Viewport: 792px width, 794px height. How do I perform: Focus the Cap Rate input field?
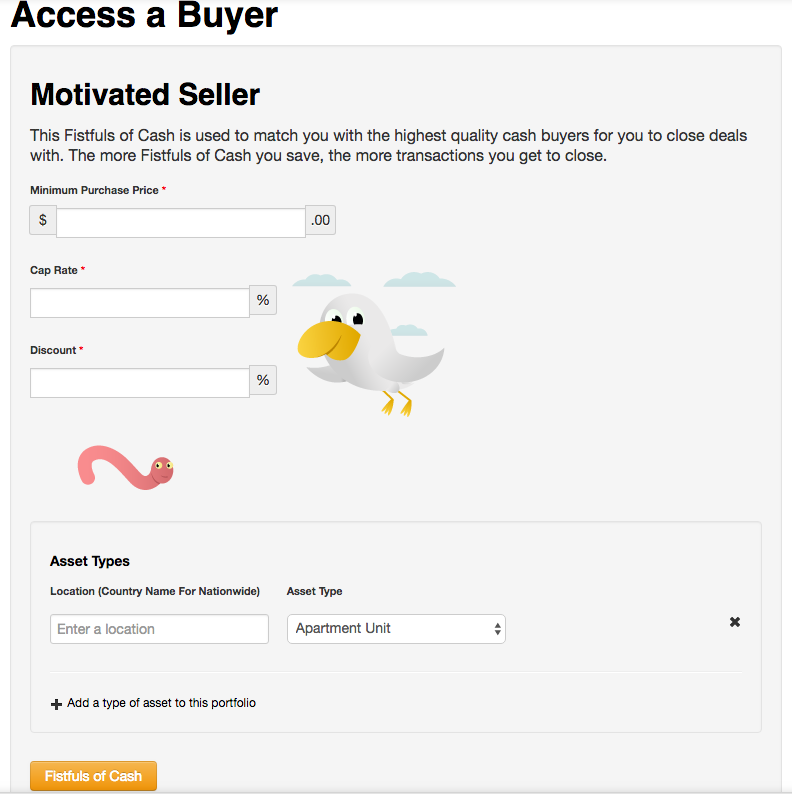(x=140, y=303)
